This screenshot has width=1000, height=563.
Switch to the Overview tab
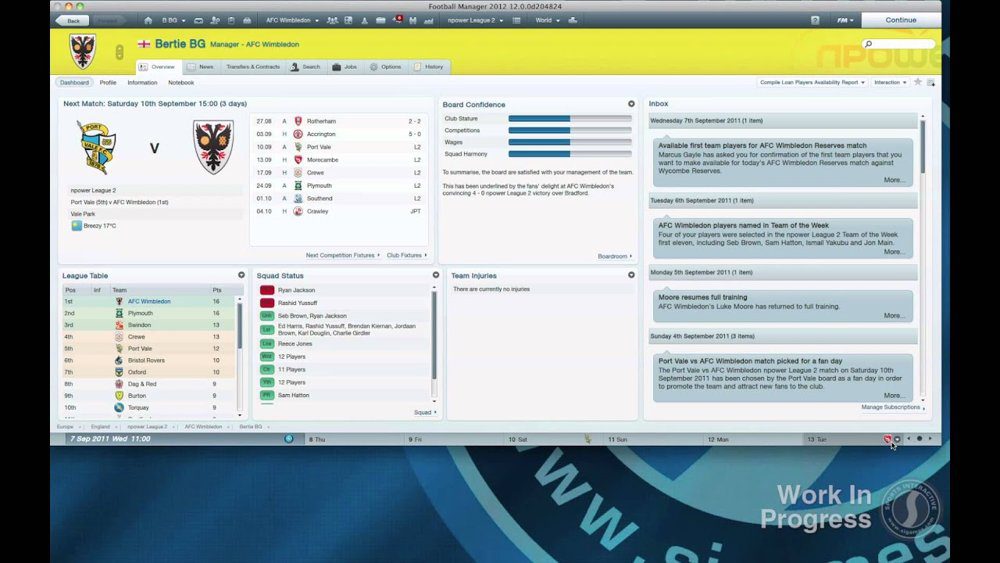tap(158, 67)
